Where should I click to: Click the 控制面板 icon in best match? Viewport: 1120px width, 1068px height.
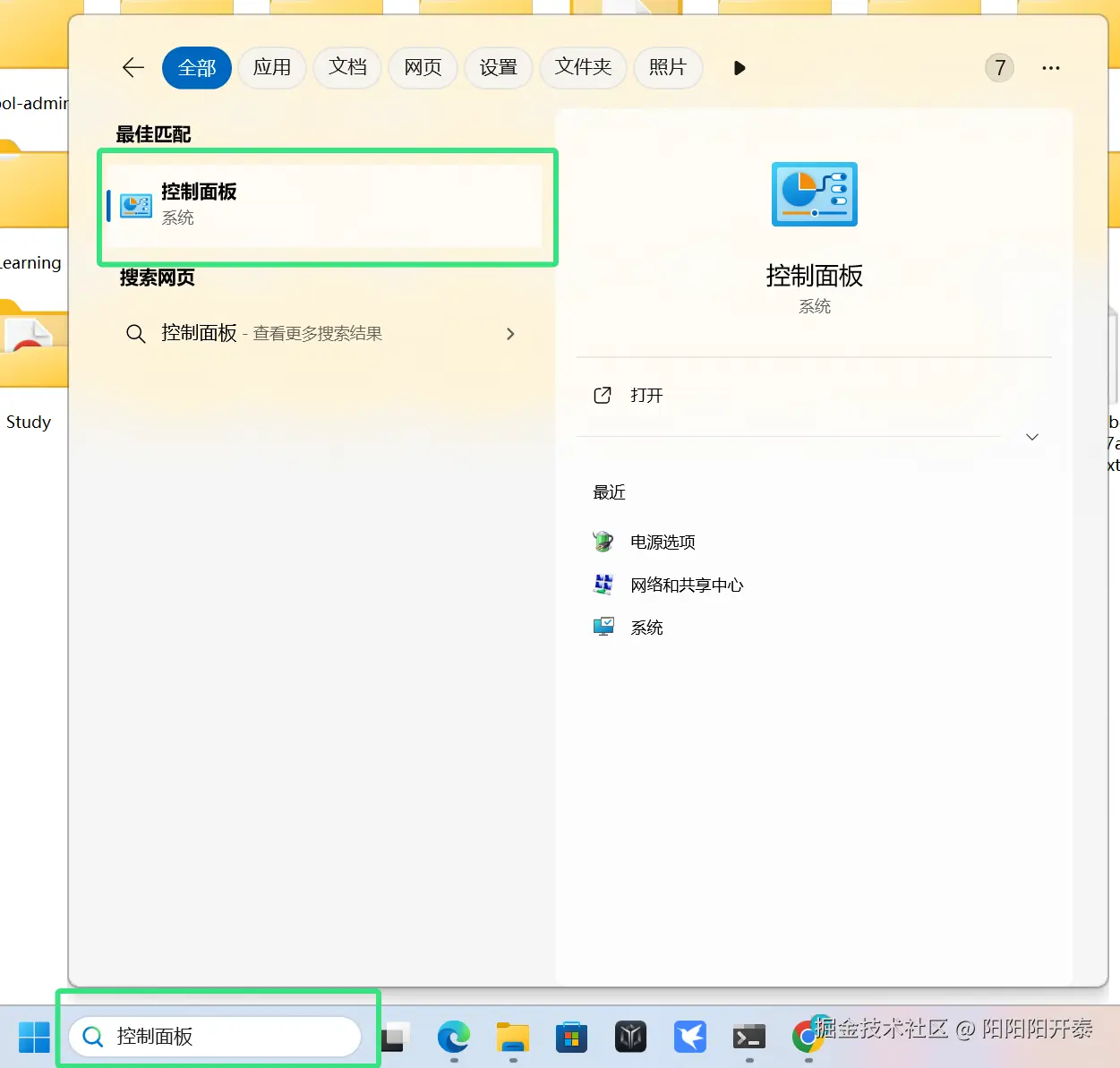(136, 205)
